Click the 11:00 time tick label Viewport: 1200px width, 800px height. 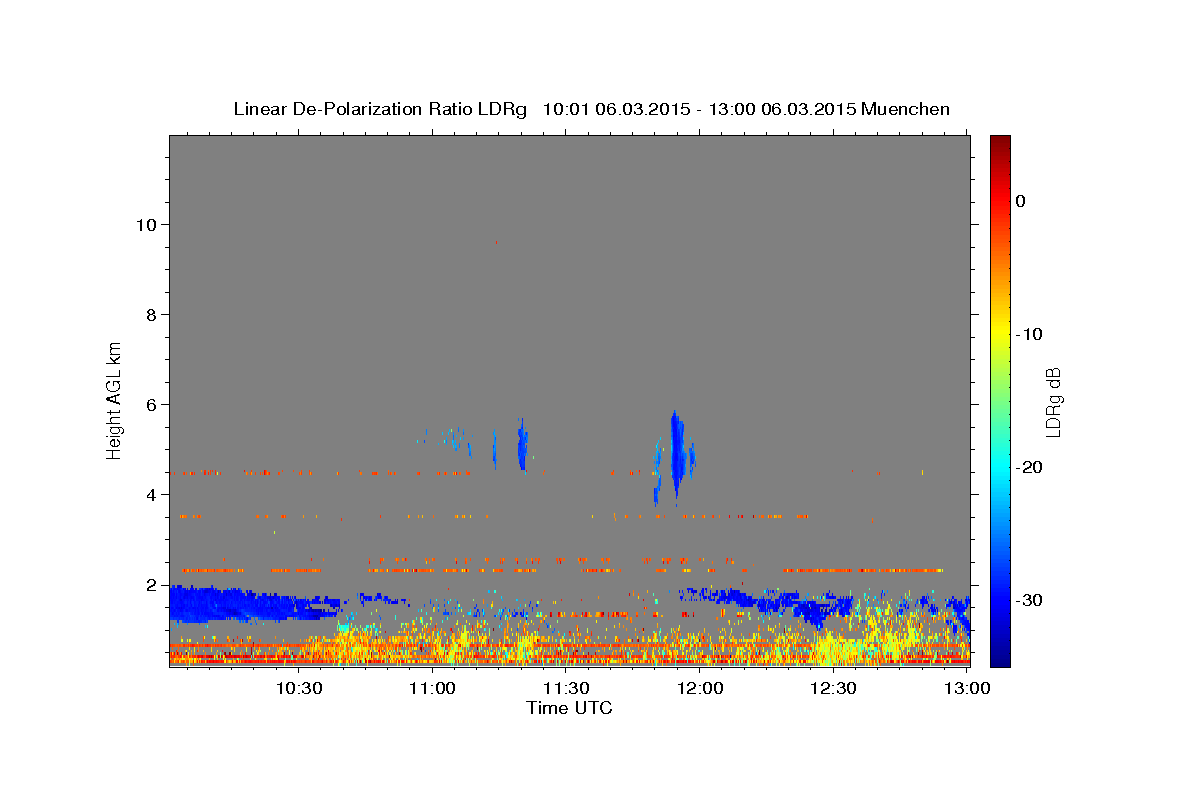click(x=433, y=688)
